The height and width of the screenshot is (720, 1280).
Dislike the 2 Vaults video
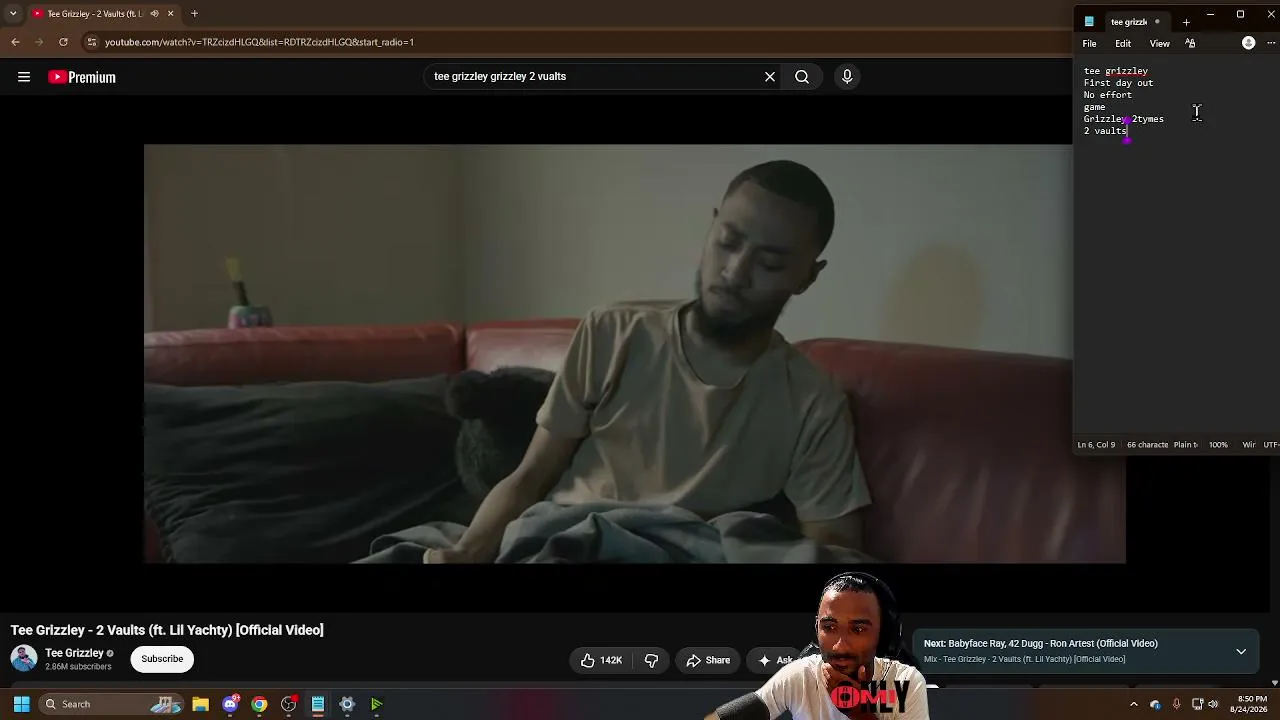651,660
